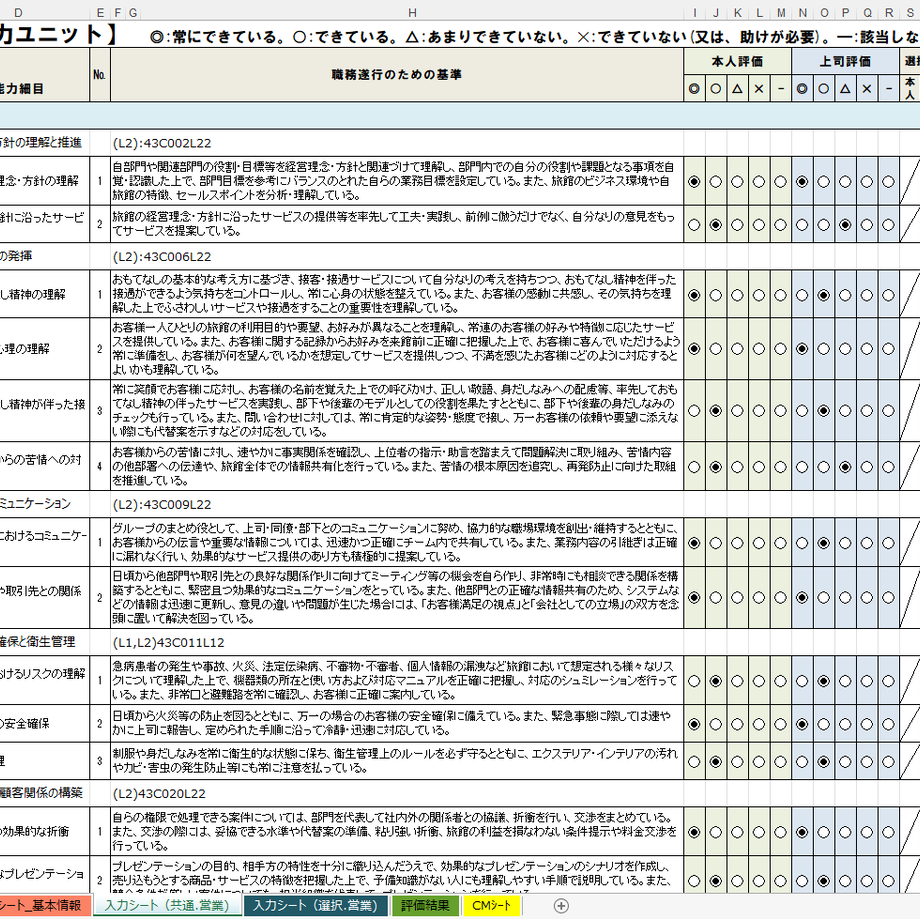This screenshot has width=920, height=920.
Task: Select column I header
Action: tap(695, 13)
